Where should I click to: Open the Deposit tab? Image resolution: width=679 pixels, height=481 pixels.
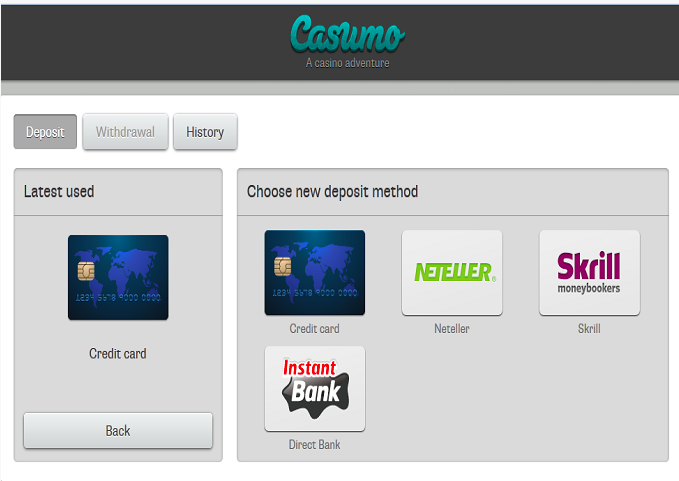45,132
